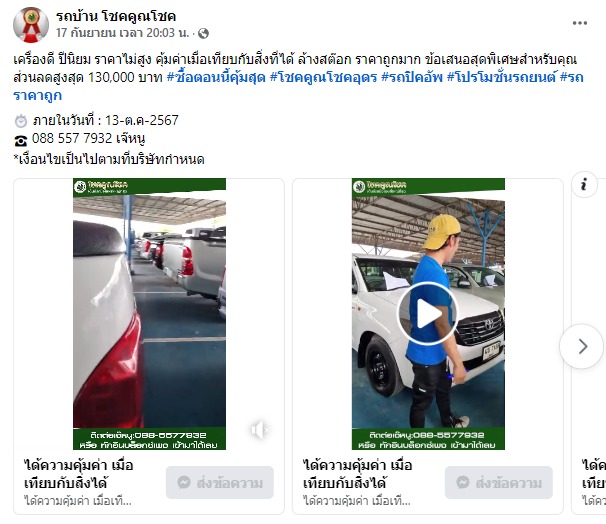The width and height of the screenshot is (606, 524).
Task: Open hashtag #โชคคูณโชคอุดร
Action: 323,78
